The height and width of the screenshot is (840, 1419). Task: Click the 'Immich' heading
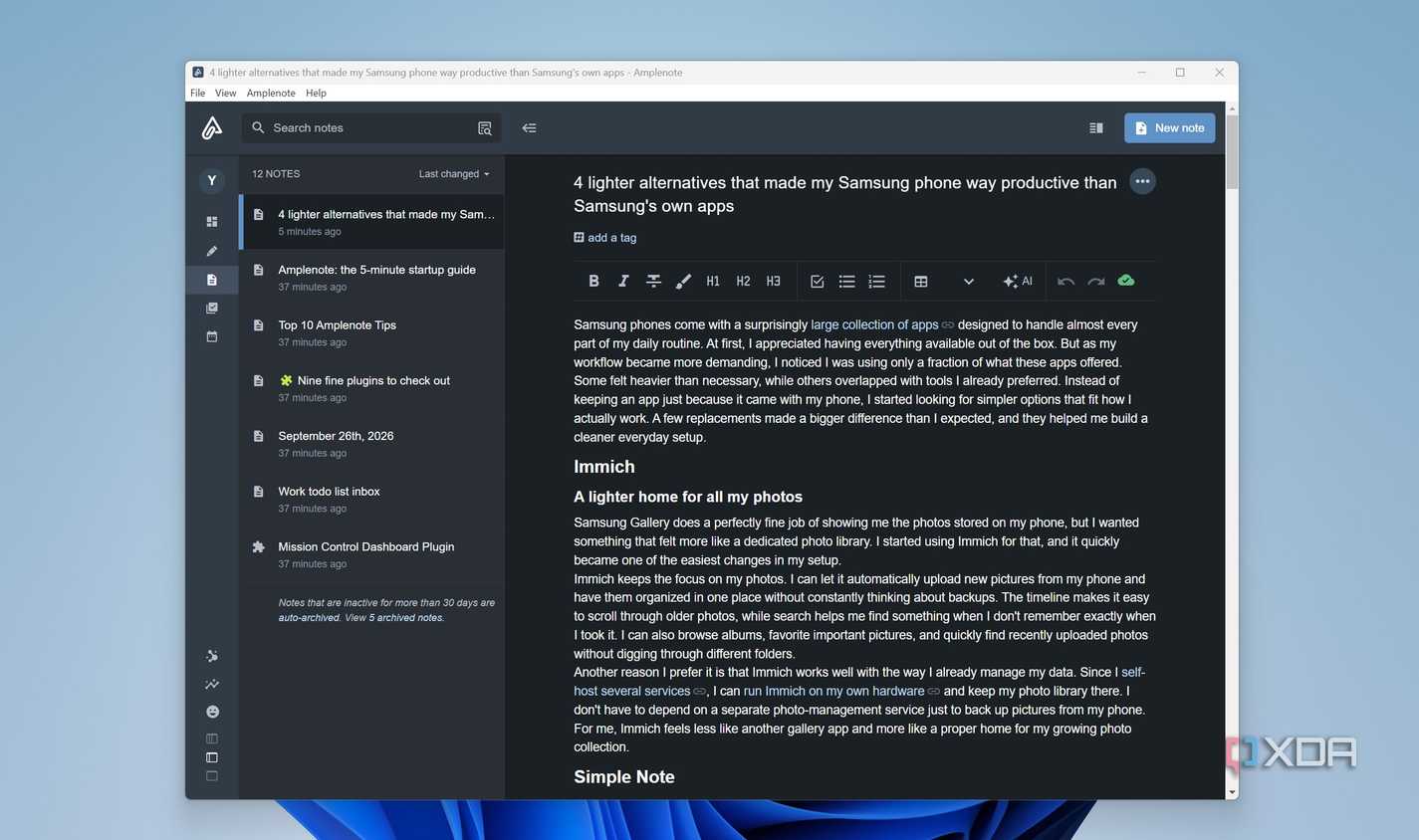(x=604, y=467)
